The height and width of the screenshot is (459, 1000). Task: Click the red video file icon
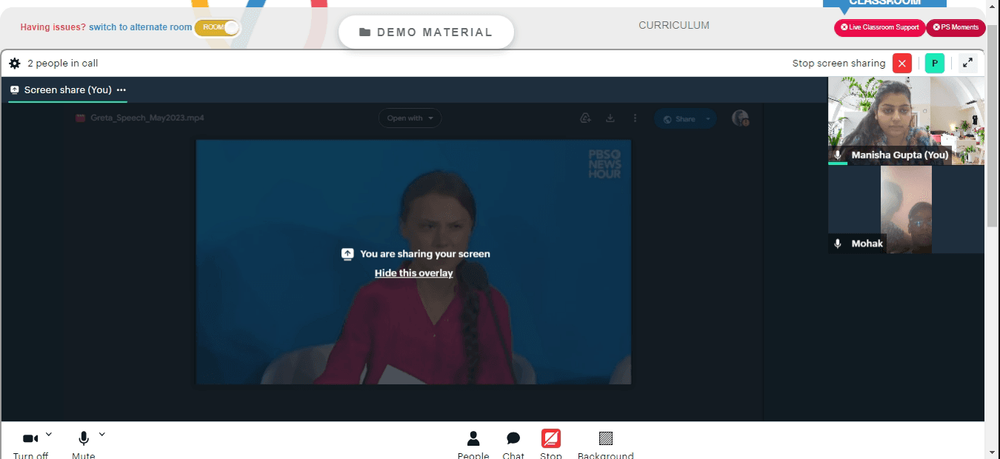pos(80,118)
